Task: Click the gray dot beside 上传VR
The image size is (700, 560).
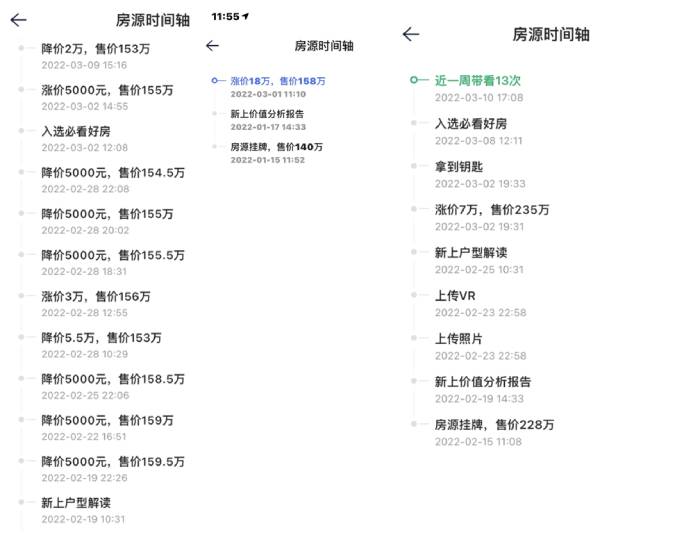Action: click(x=414, y=295)
